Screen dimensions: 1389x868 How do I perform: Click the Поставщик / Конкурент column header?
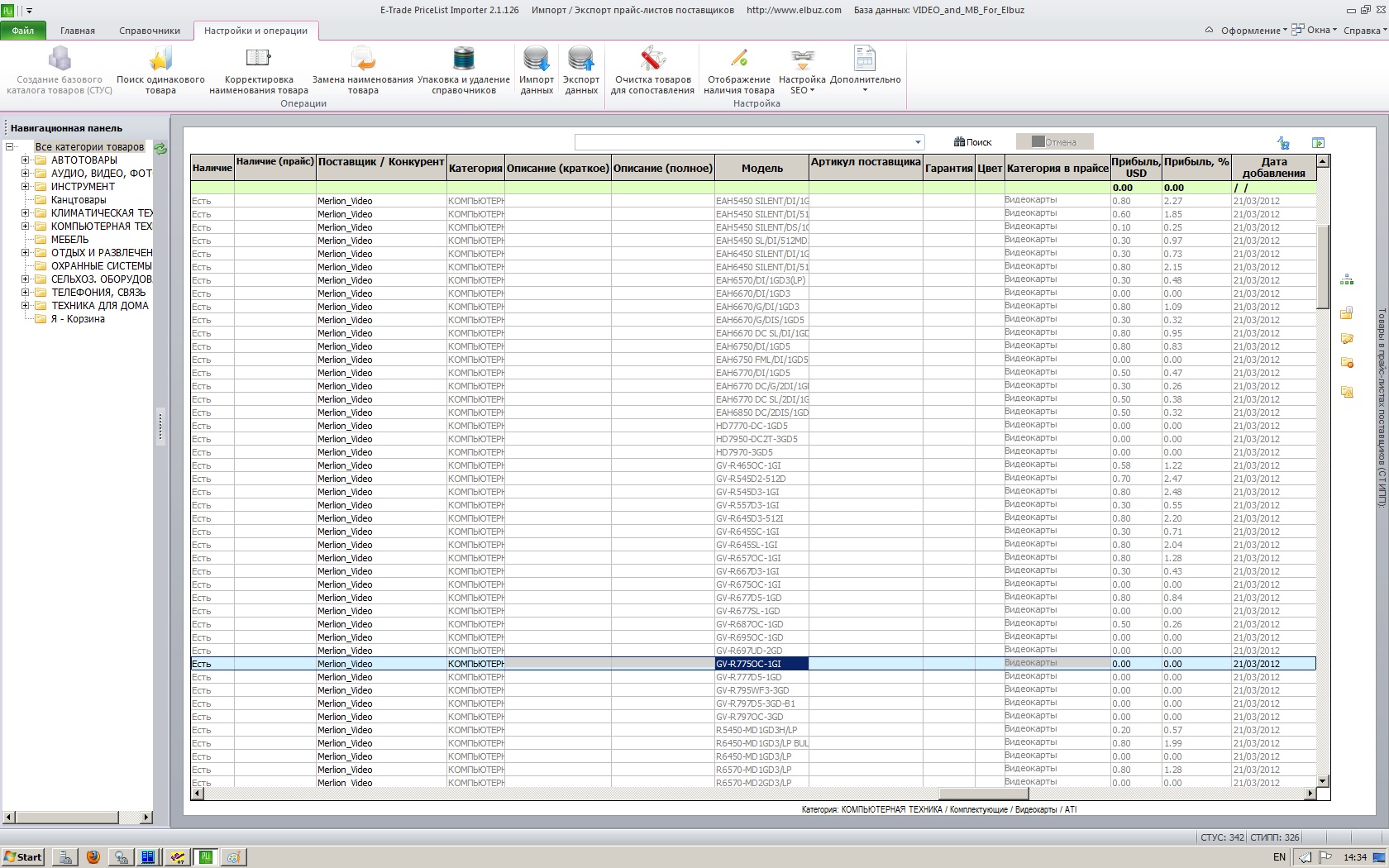pos(381,168)
